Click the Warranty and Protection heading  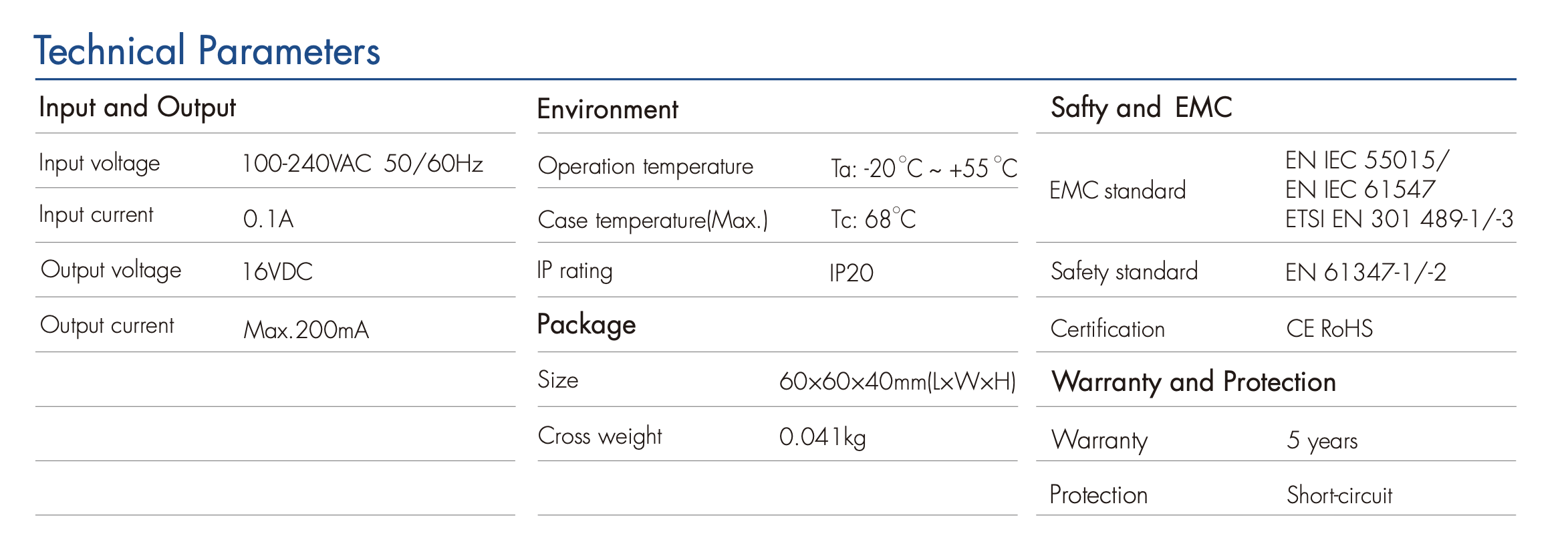1193,382
